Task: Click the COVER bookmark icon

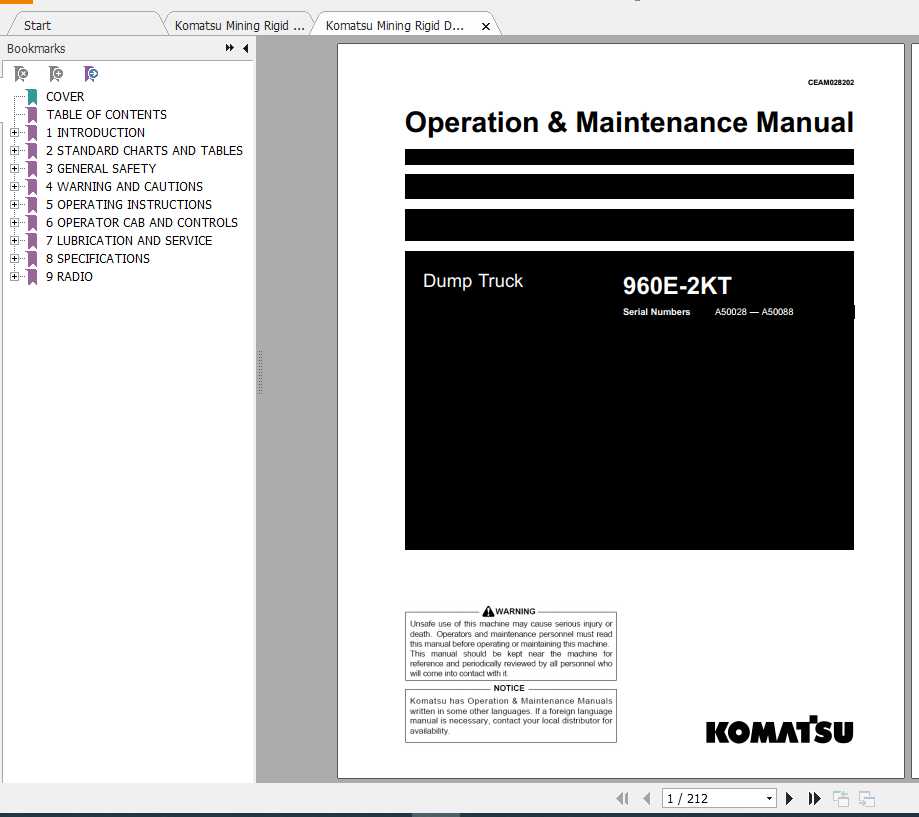Action: (x=32, y=97)
